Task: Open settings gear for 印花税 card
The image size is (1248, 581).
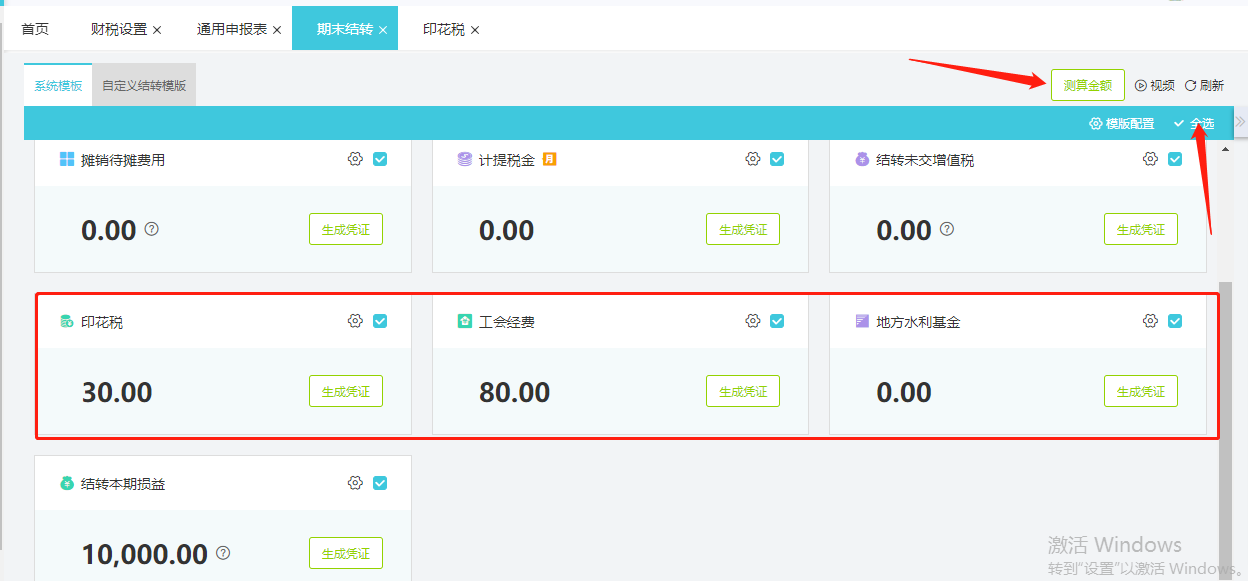Action: [355, 321]
